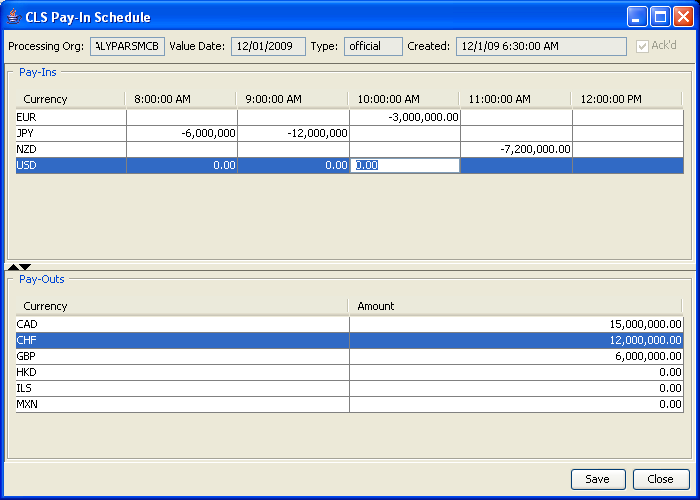Screen dimensions: 700x500
Task: Click the JPY -6,000,000 cell
Action: 182,133
